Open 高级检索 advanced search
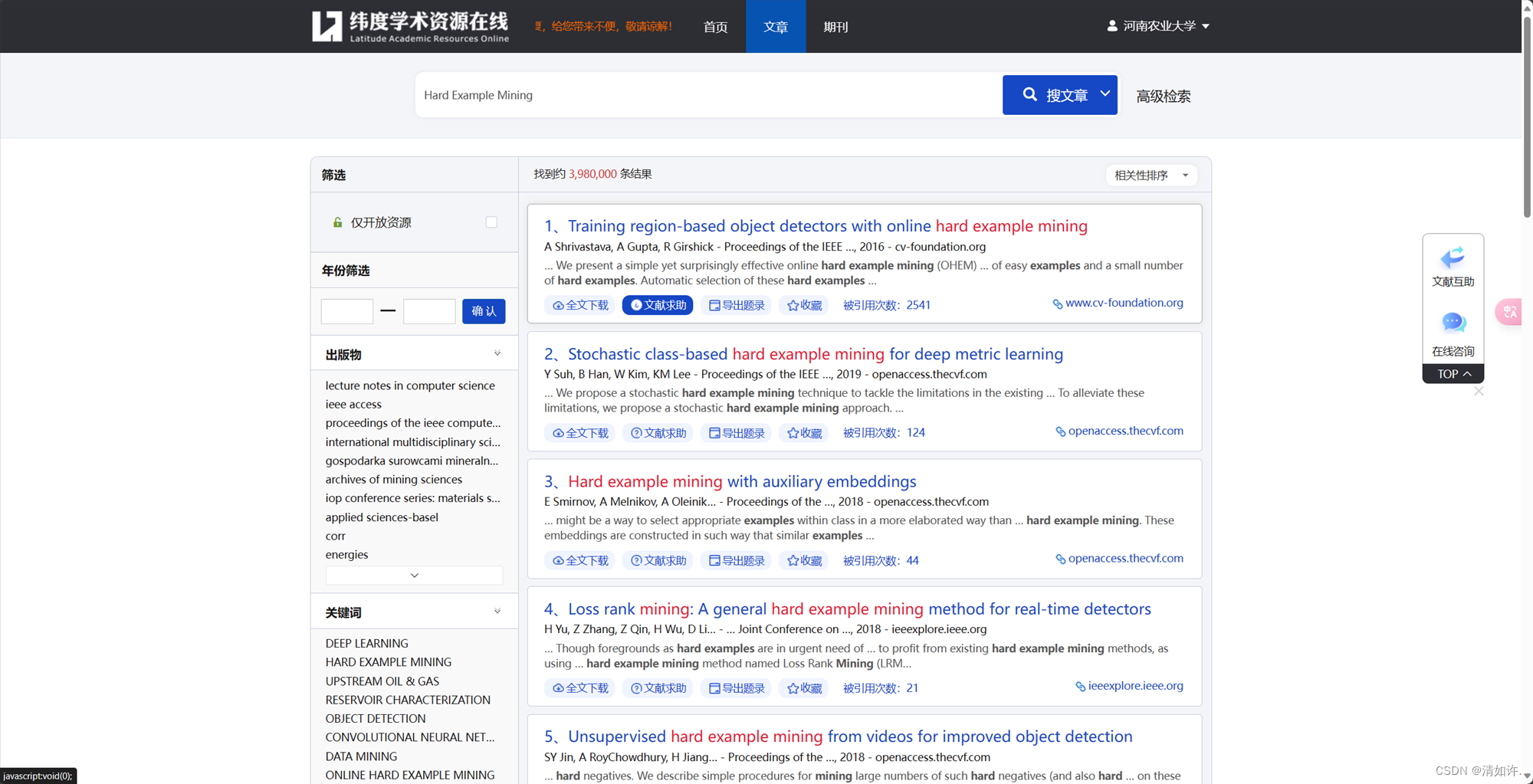The height and width of the screenshot is (784, 1533). pos(1163,96)
